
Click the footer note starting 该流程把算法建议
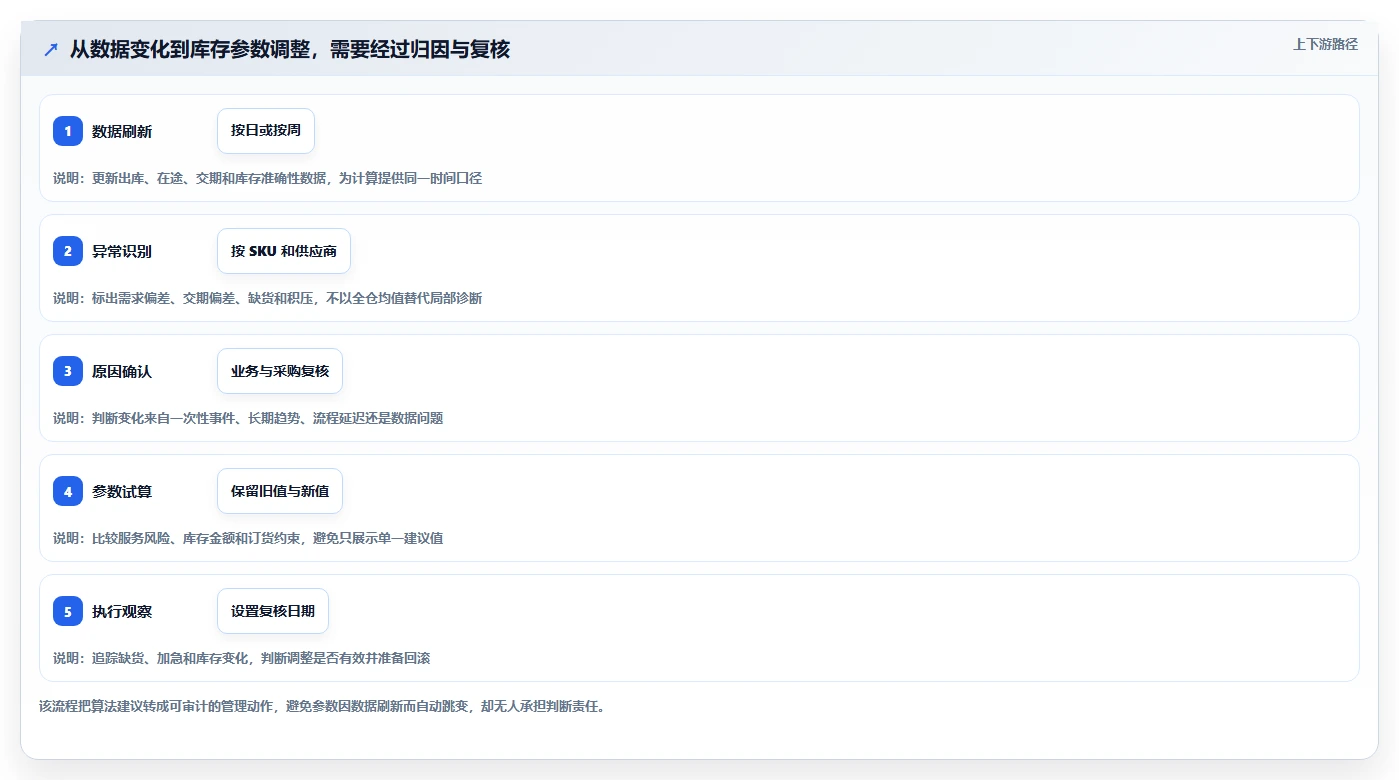click(x=322, y=706)
